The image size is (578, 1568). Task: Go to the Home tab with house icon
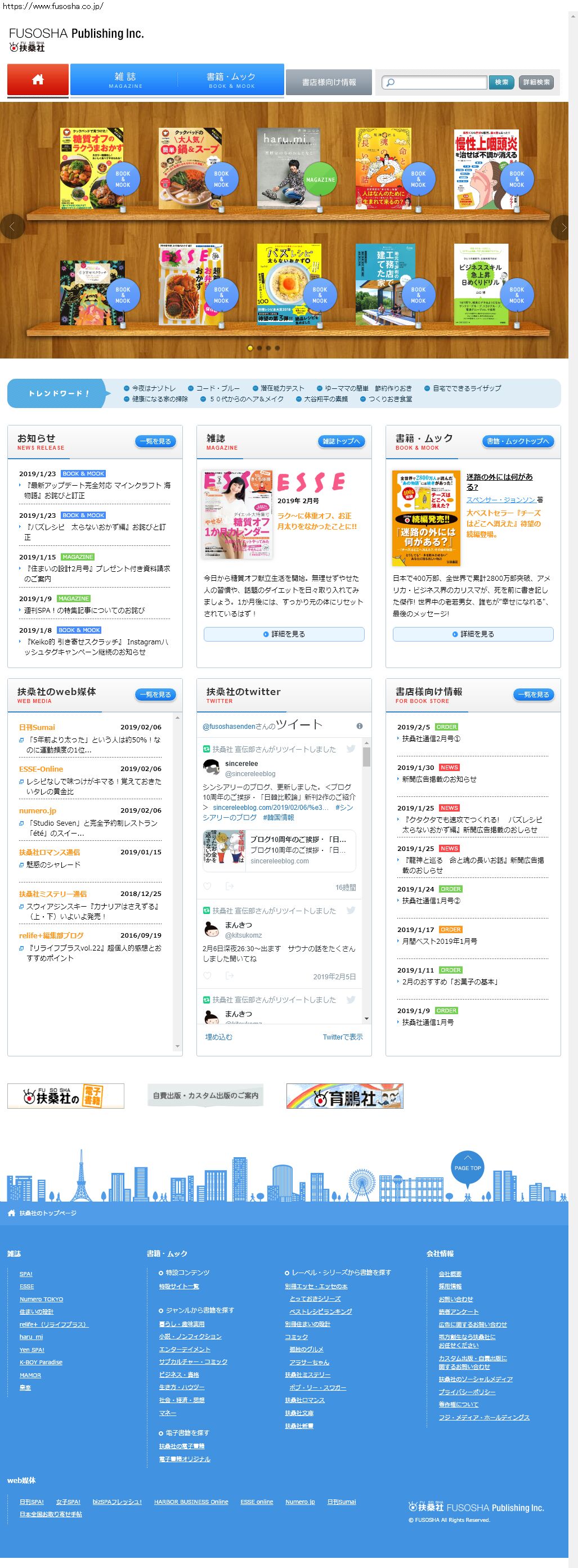[x=38, y=80]
